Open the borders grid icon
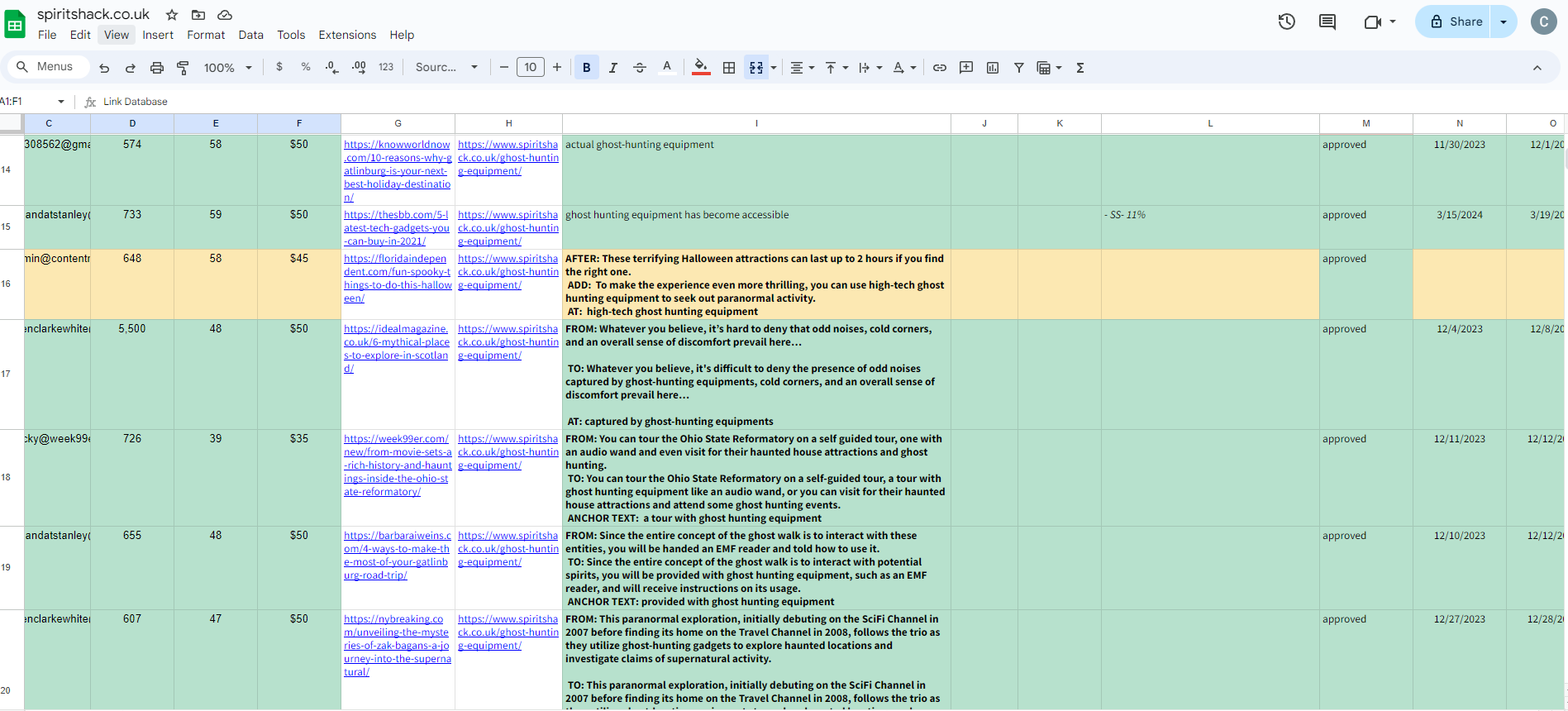The width and height of the screenshot is (1568, 711). pos(729,68)
